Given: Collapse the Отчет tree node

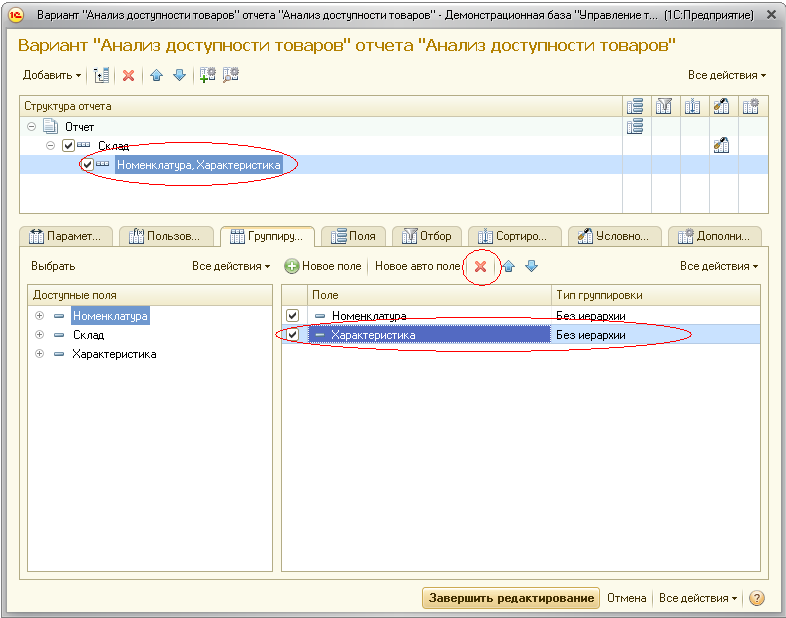Looking at the screenshot, I should coord(31,127).
